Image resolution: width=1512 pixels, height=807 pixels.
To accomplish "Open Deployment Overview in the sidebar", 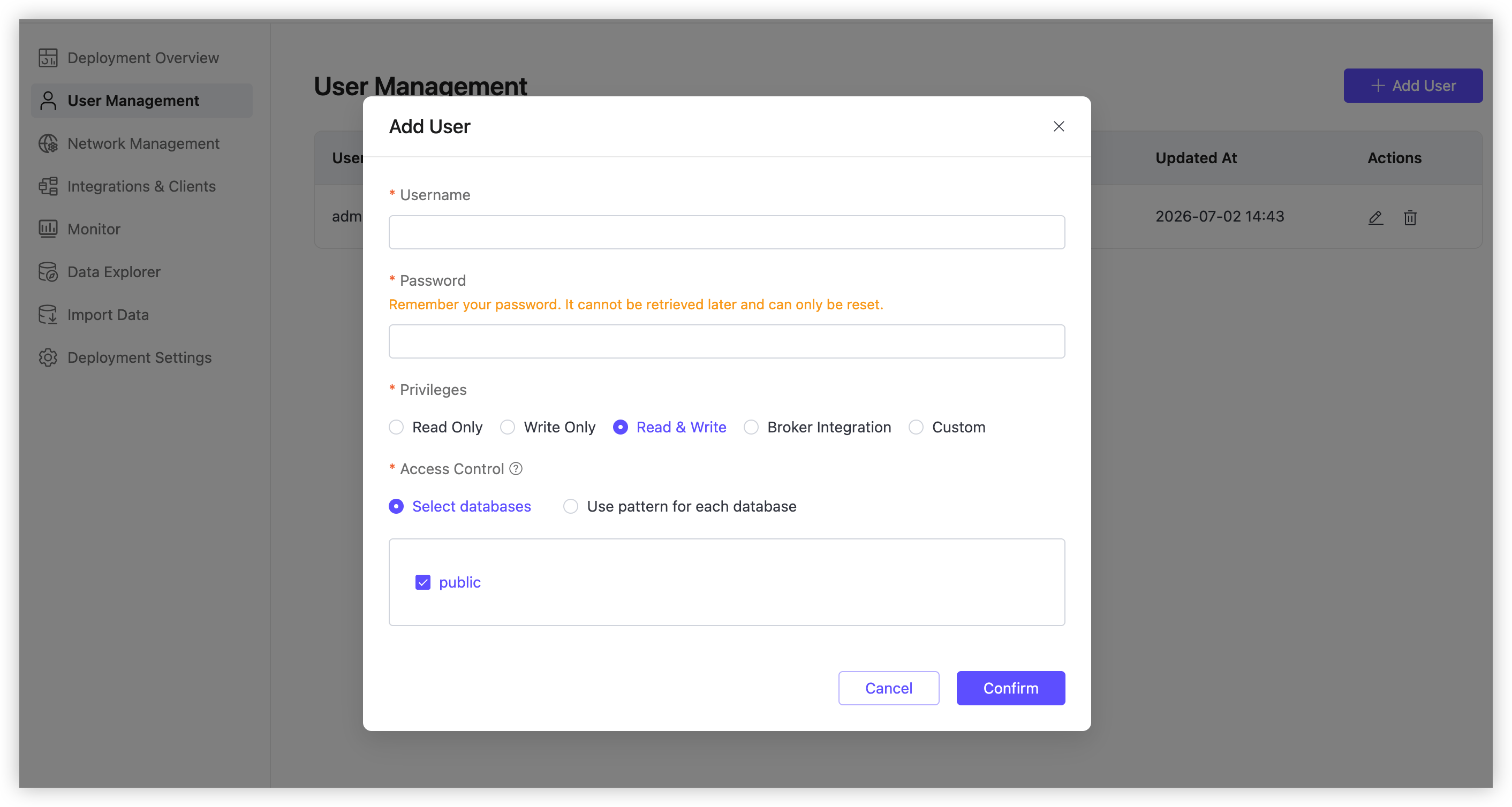I will (x=141, y=57).
